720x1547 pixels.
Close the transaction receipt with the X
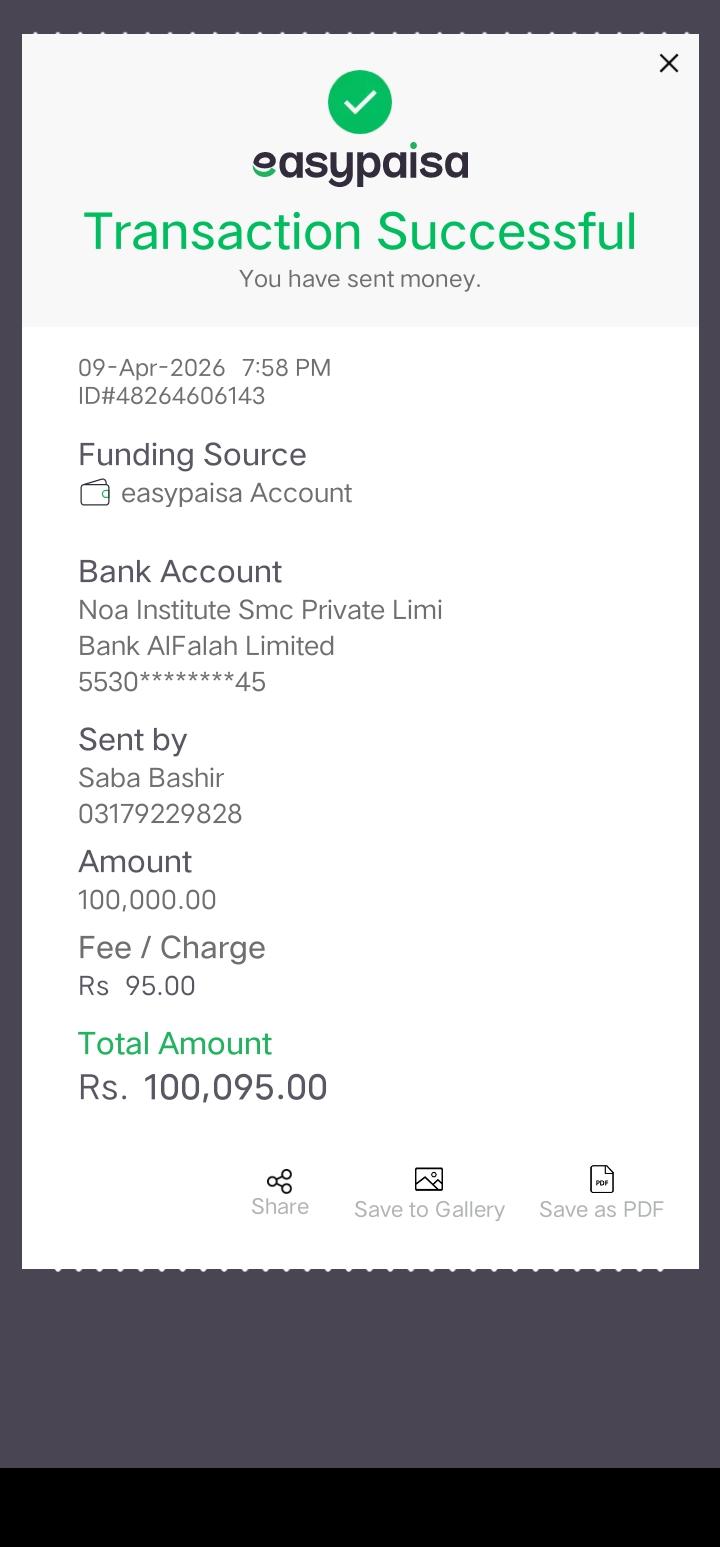click(x=669, y=63)
